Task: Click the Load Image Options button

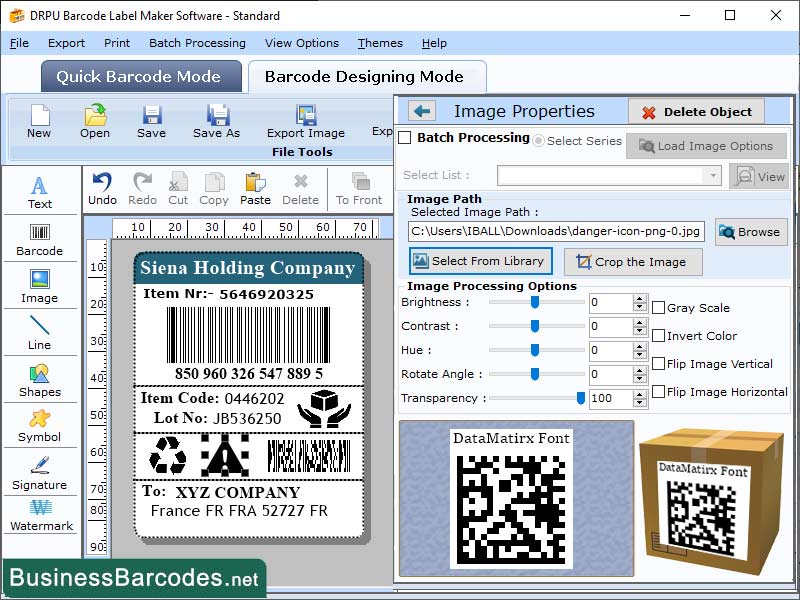Action: pyautogui.click(x=706, y=146)
